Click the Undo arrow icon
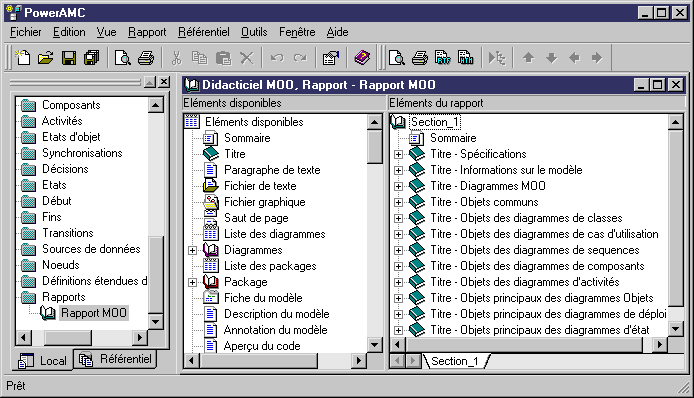 (x=277, y=58)
